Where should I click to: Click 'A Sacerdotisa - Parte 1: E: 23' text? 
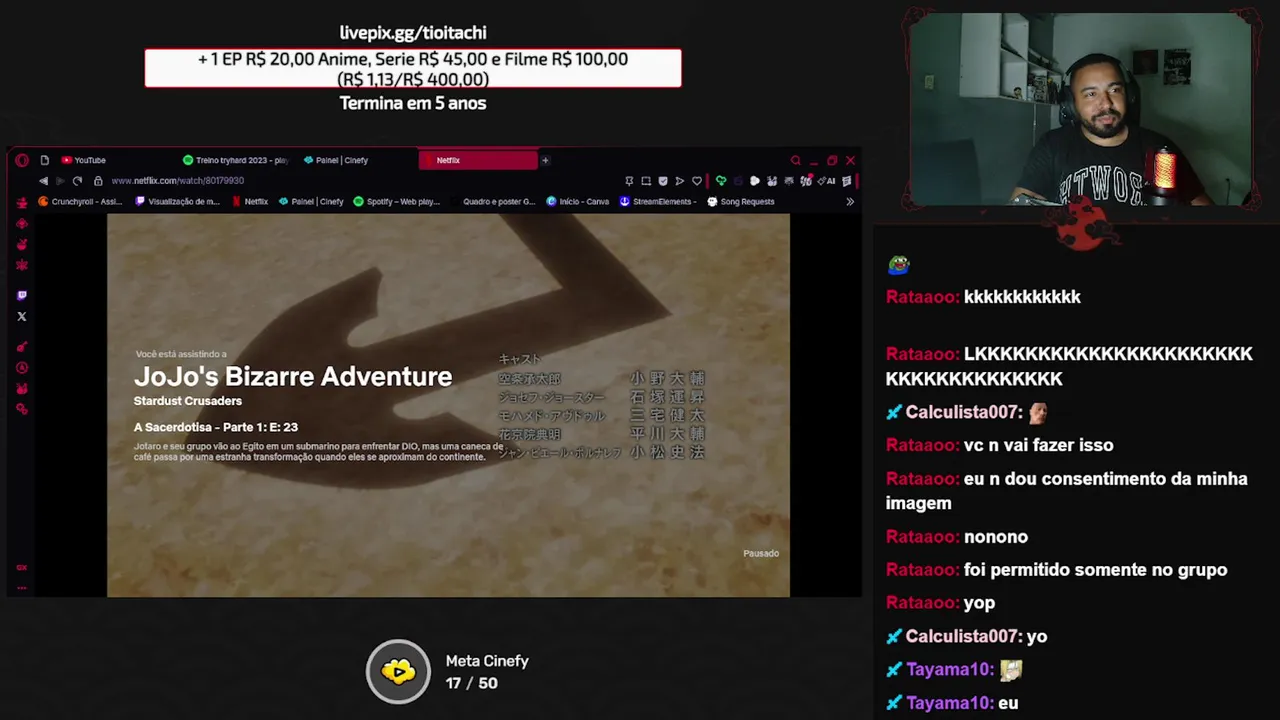click(216, 427)
